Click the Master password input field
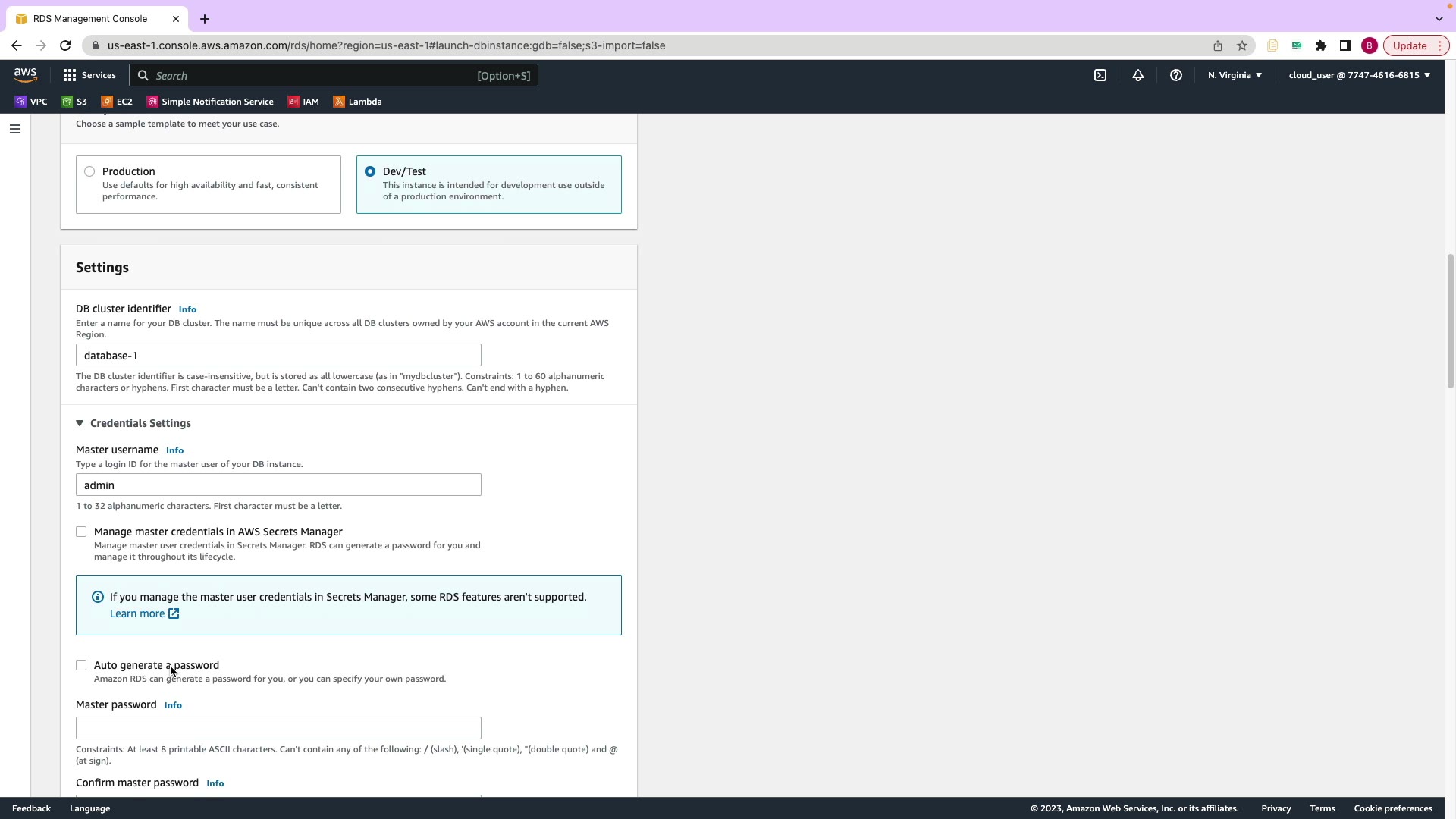The width and height of the screenshot is (1456, 819). pyautogui.click(x=278, y=728)
